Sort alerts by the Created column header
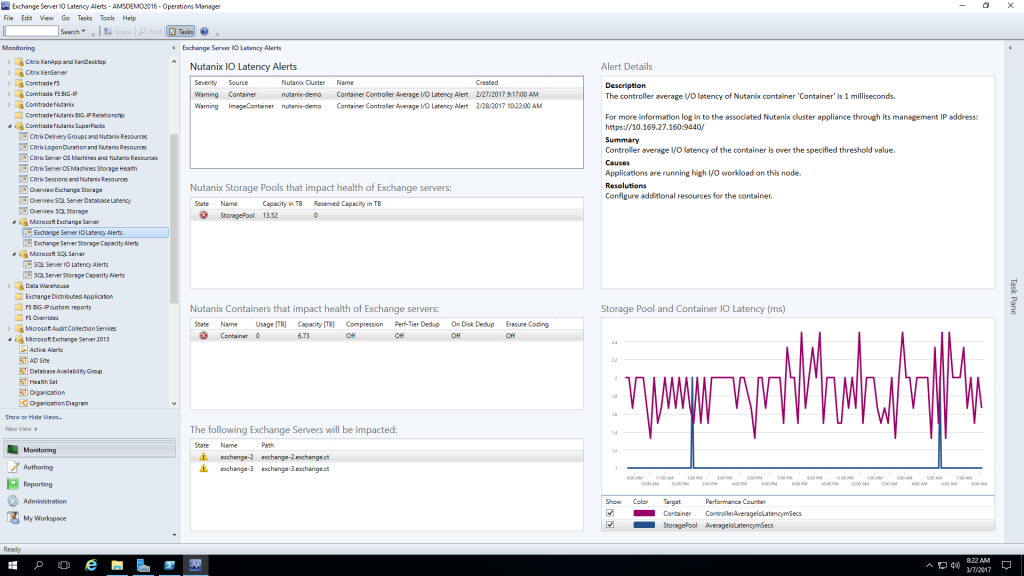The width and height of the screenshot is (1024, 576). pyautogui.click(x=487, y=83)
